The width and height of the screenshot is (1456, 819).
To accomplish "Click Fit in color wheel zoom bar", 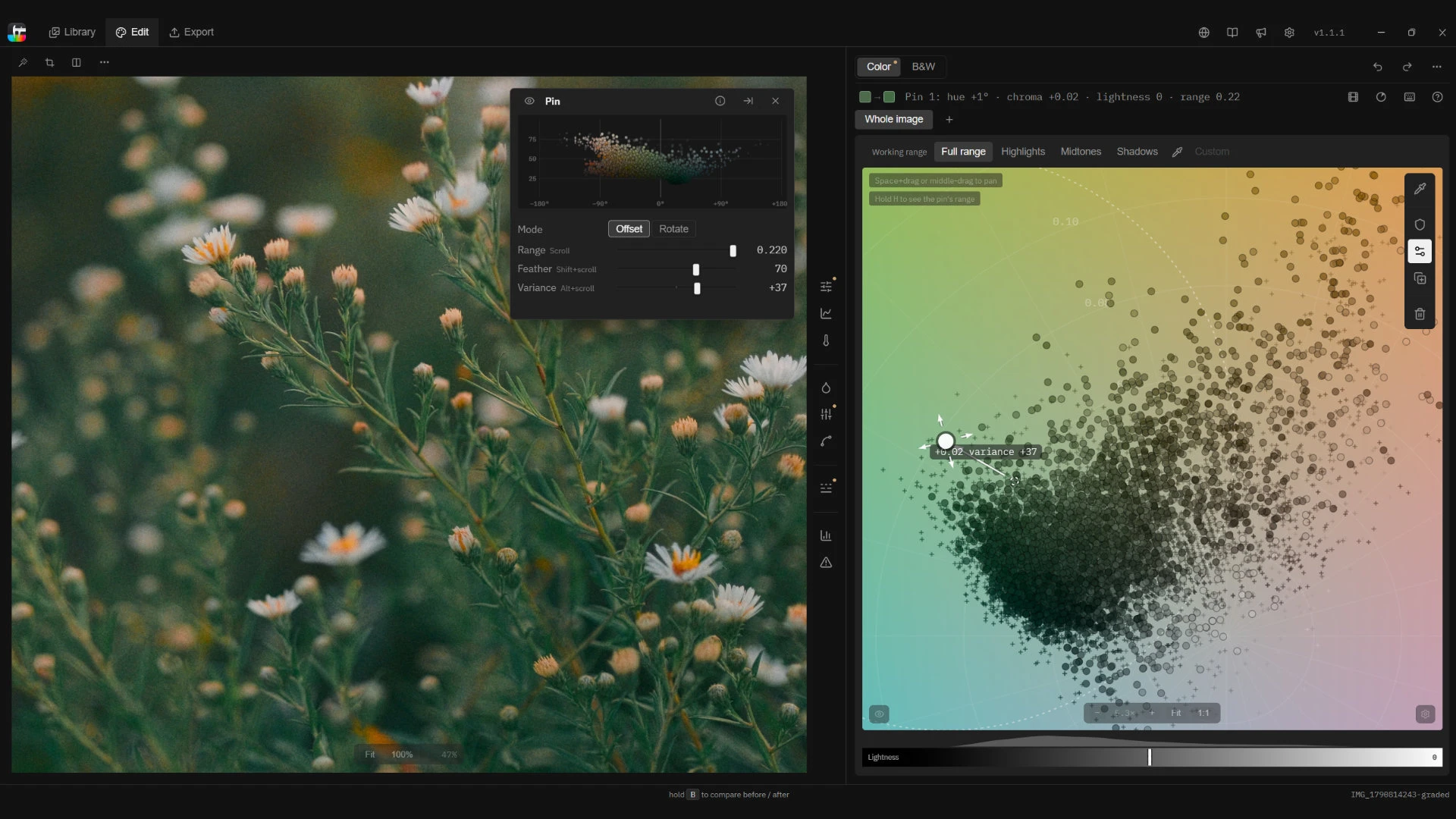I will [1175, 713].
